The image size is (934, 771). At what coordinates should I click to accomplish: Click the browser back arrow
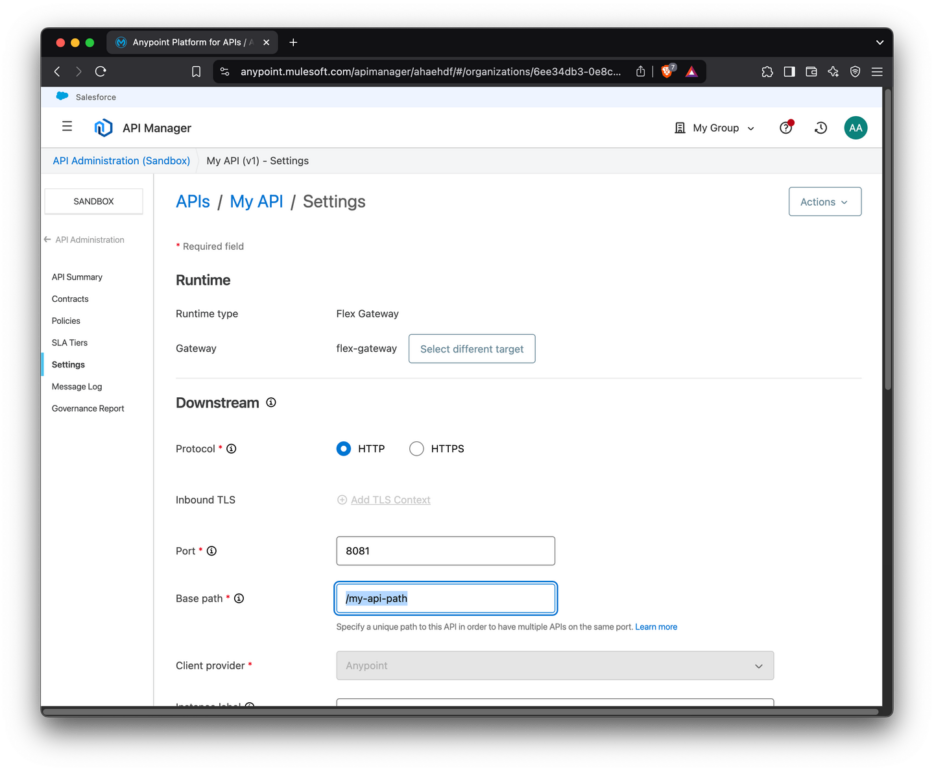[x=57, y=71]
